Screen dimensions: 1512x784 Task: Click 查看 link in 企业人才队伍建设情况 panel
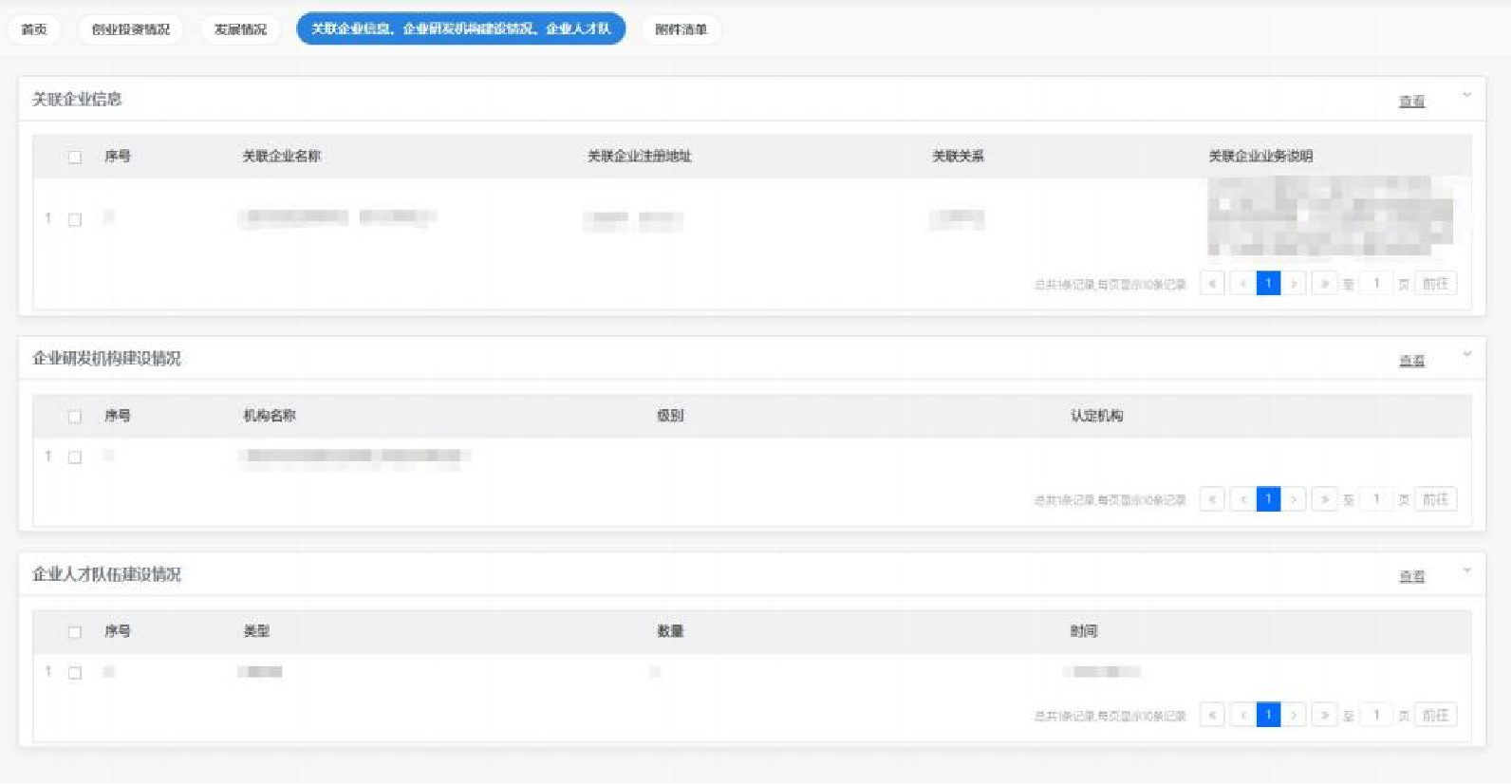pos(1411,576)
